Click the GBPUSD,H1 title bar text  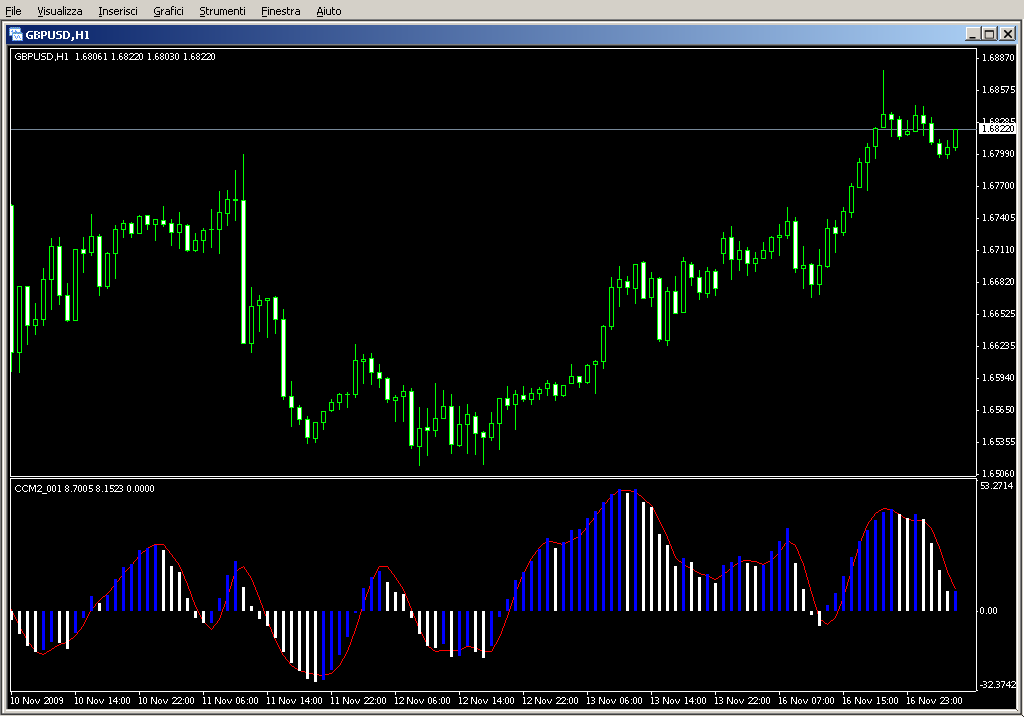coord(57,35)
